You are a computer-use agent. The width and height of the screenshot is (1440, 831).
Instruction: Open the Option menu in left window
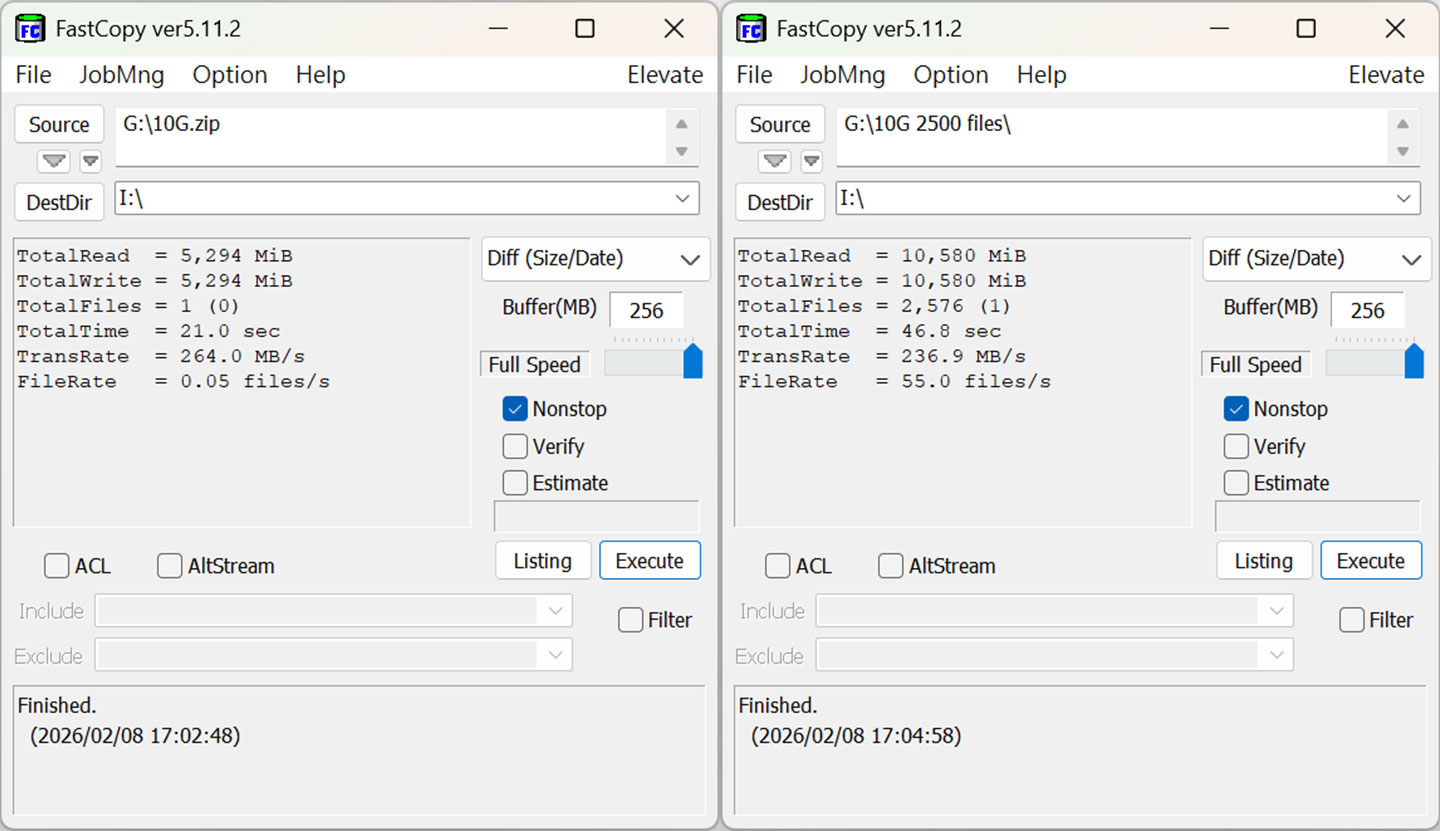229,74
